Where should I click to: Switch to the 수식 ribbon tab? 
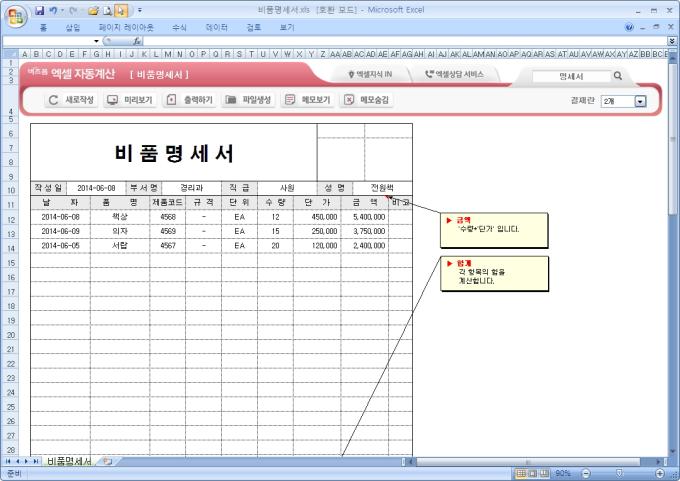click(x=179, y=28)
